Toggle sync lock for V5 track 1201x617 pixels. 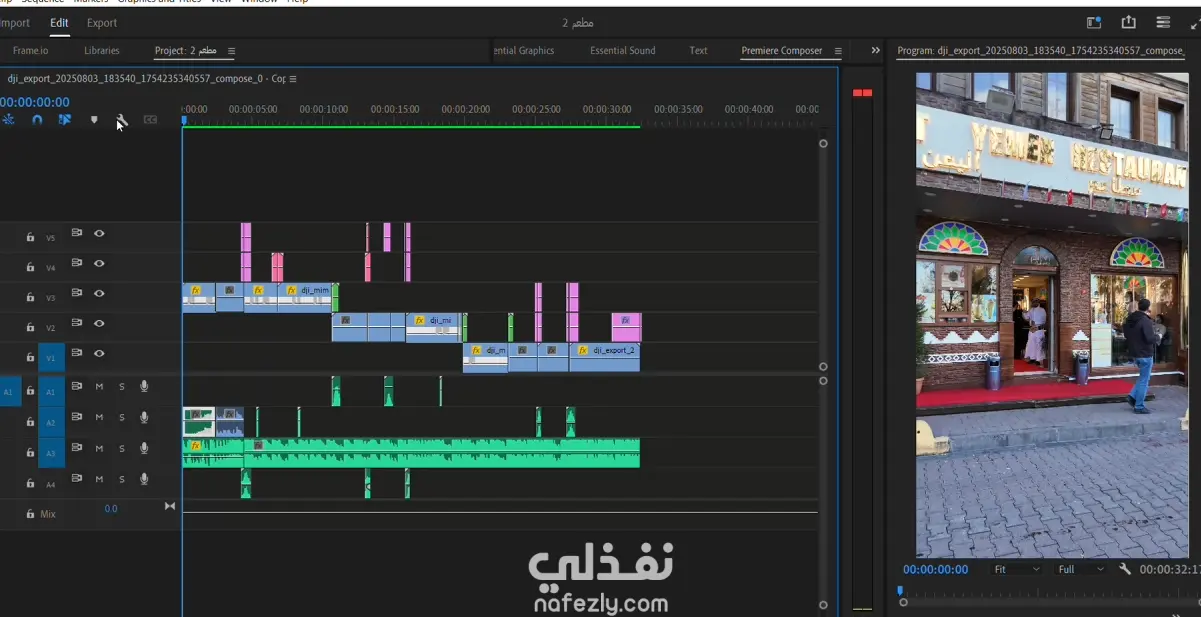pos(77,233)
